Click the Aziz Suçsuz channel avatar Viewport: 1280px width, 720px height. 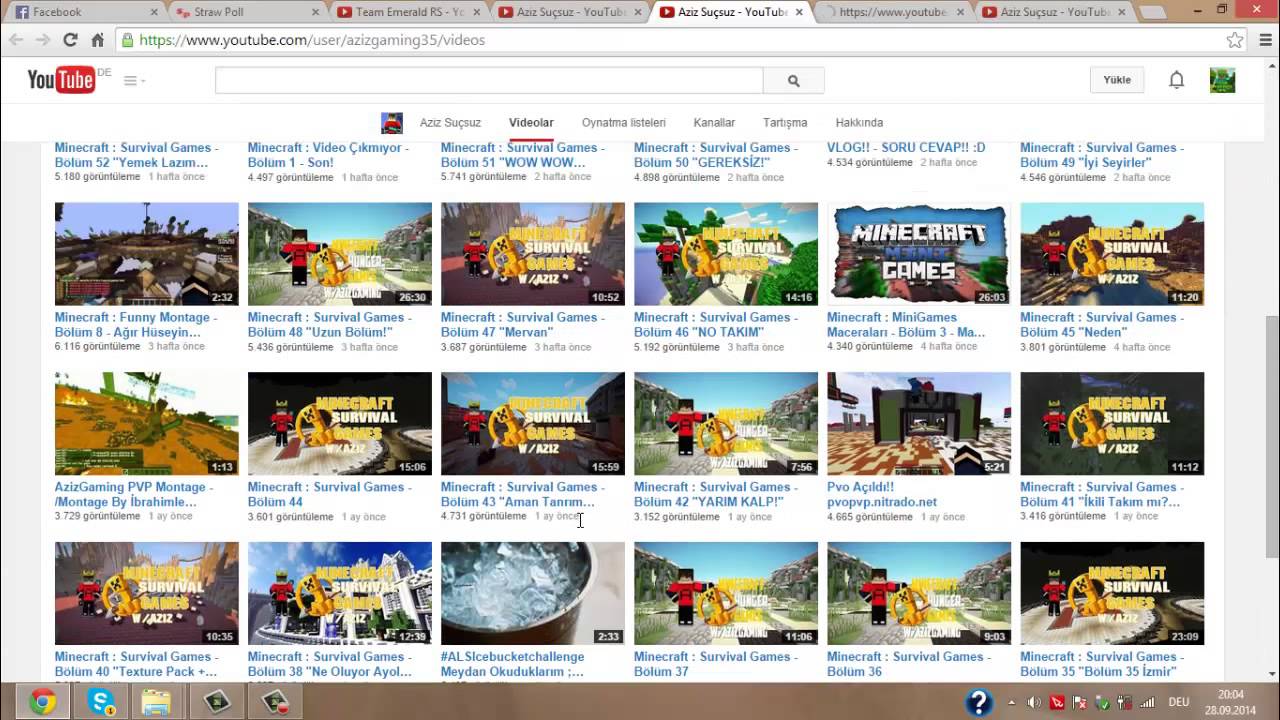392,123
